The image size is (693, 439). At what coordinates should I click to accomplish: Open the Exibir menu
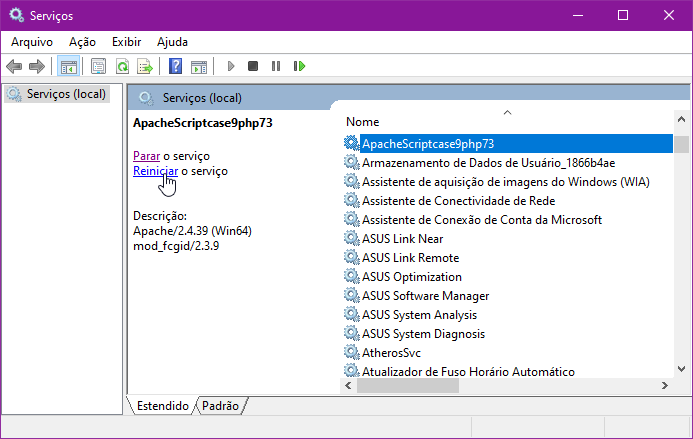pos(126,42)
